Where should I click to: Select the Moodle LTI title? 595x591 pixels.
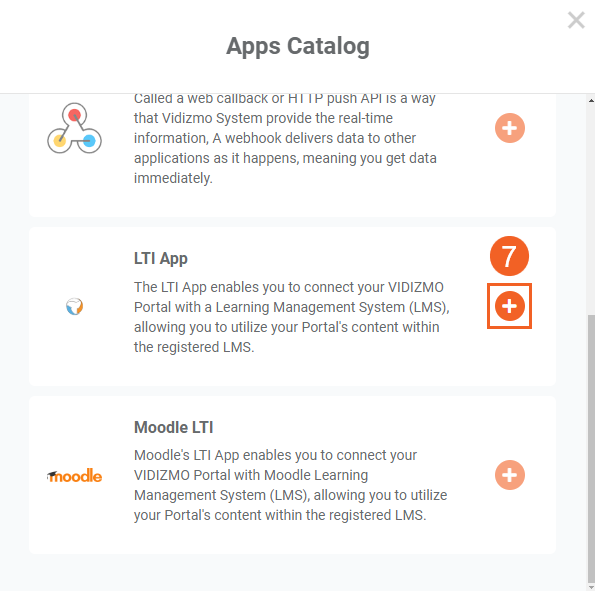coord(173,427)
